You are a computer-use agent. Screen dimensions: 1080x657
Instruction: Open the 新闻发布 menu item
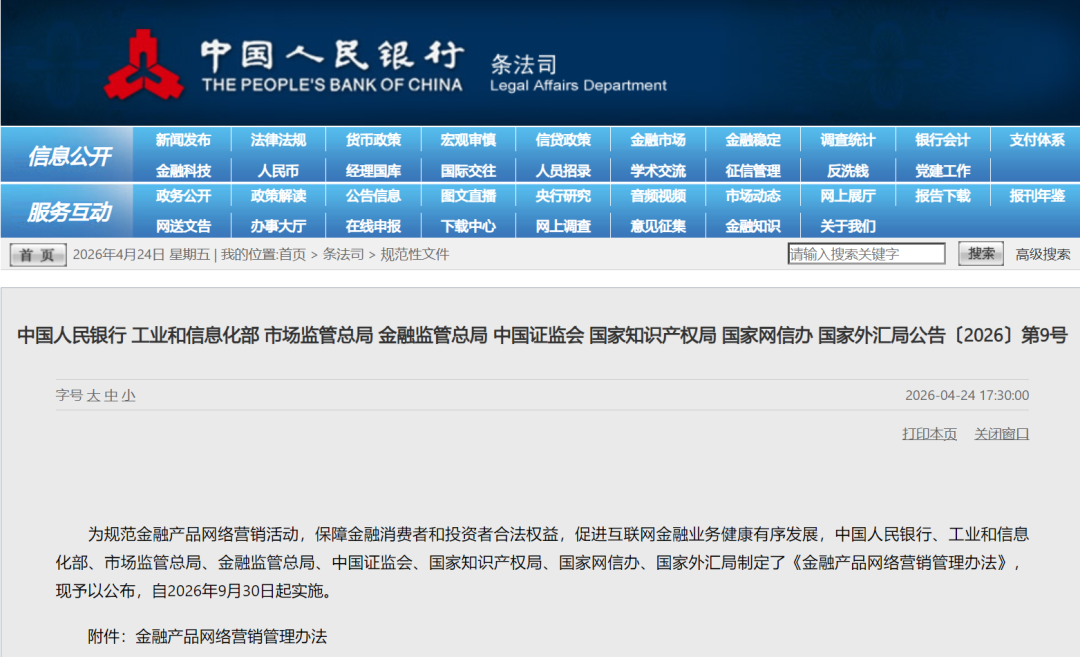coord(183,140)
